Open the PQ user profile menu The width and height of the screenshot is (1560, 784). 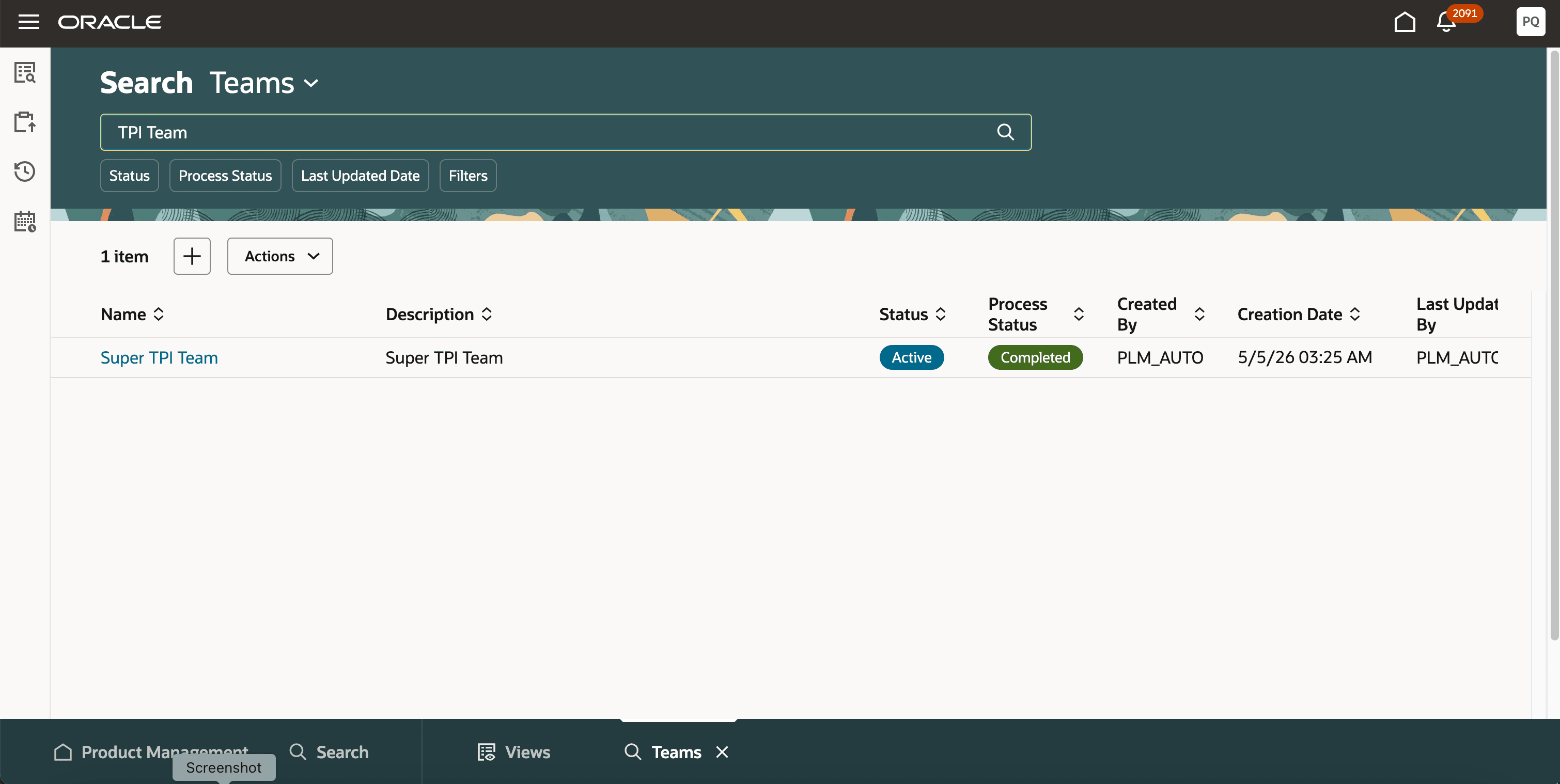1531,22
